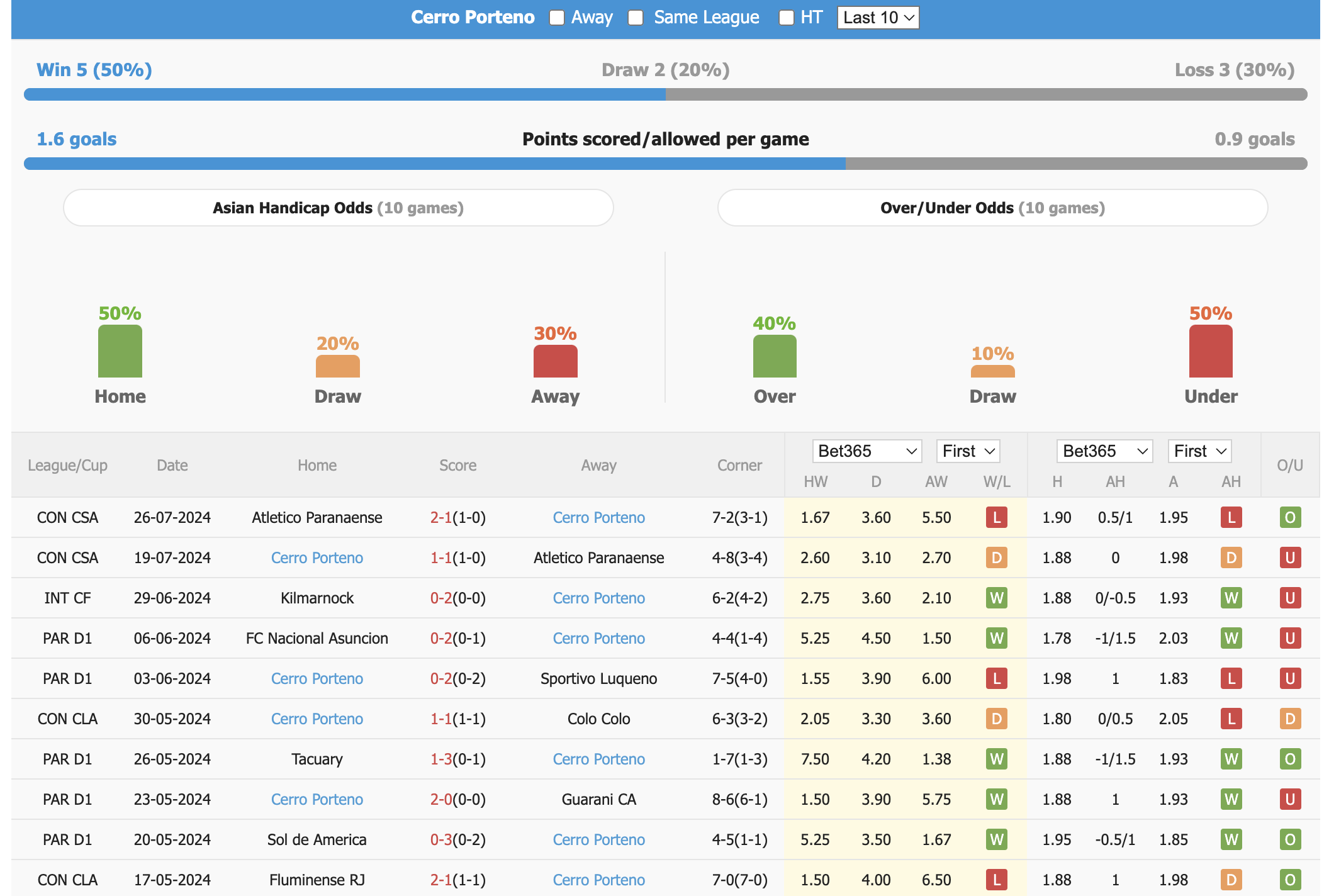The image size is (1329, 896).
Task: Click the green 40% Over bar
Action: [x=775, y=356]
